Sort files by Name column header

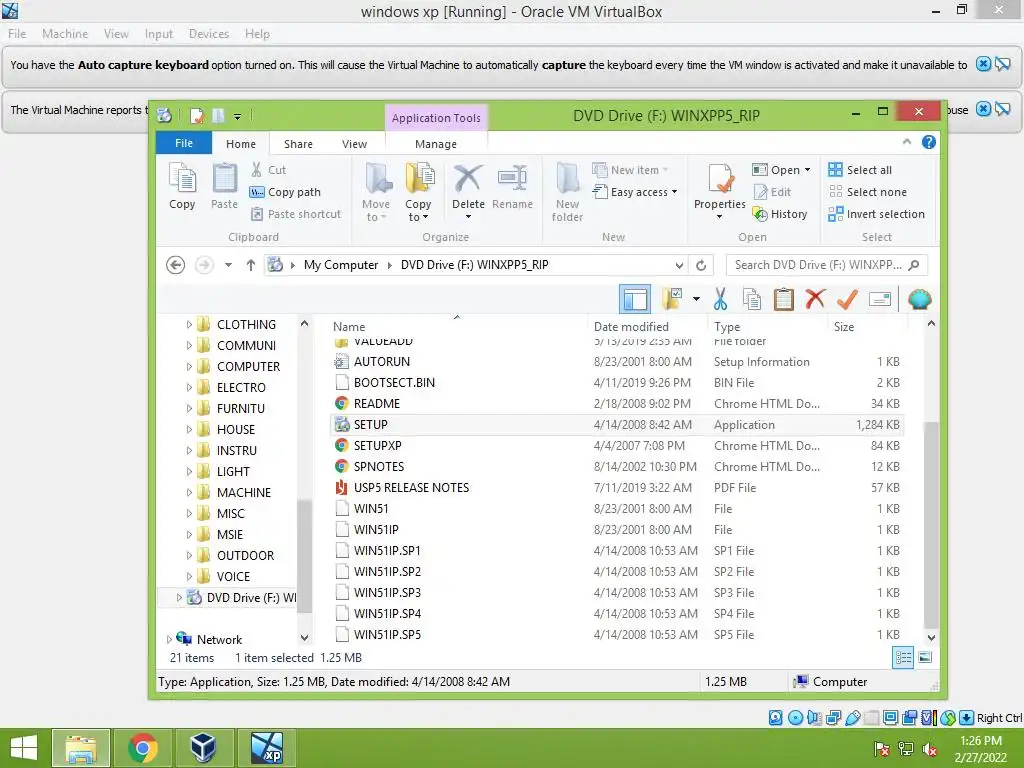[x=349, y=327]
